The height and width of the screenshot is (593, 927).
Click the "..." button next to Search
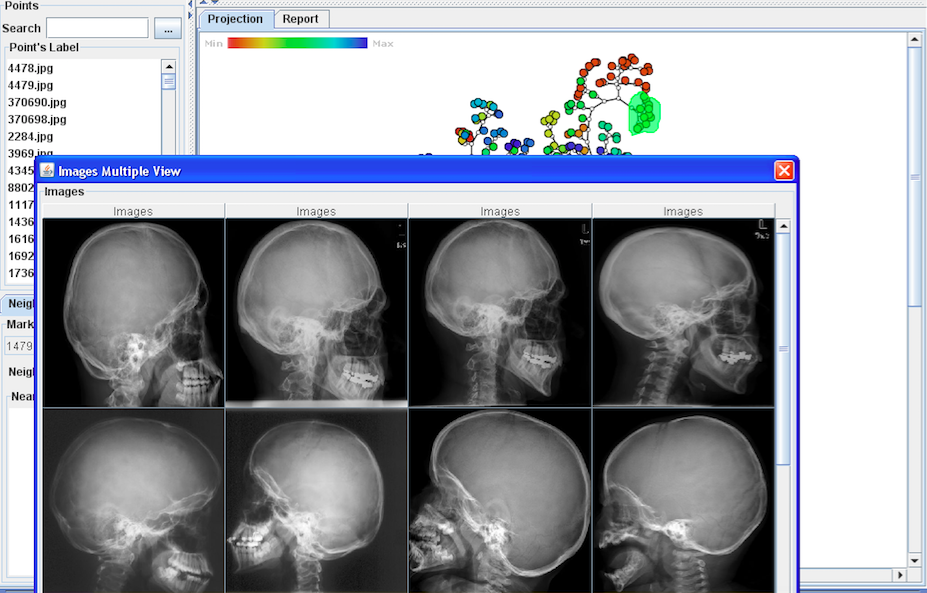167,28
